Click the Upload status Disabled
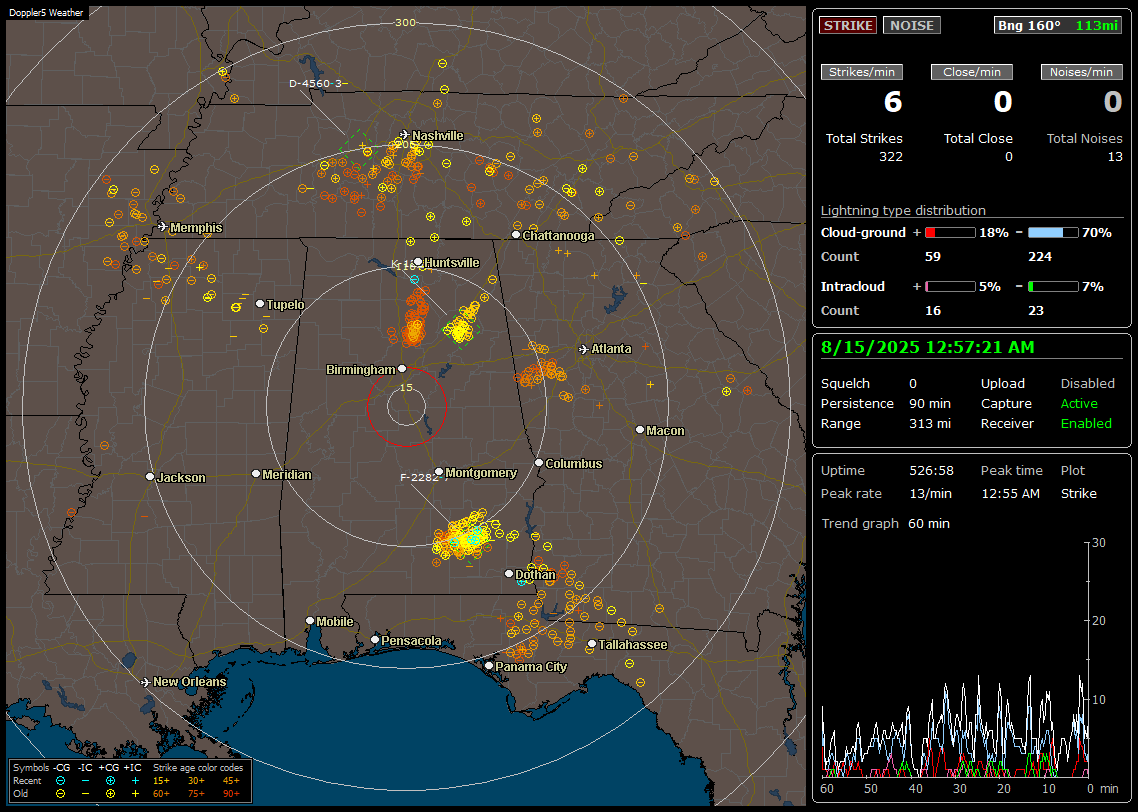1138x812 pixels. pyautogui.click(x=1087, y=384)
